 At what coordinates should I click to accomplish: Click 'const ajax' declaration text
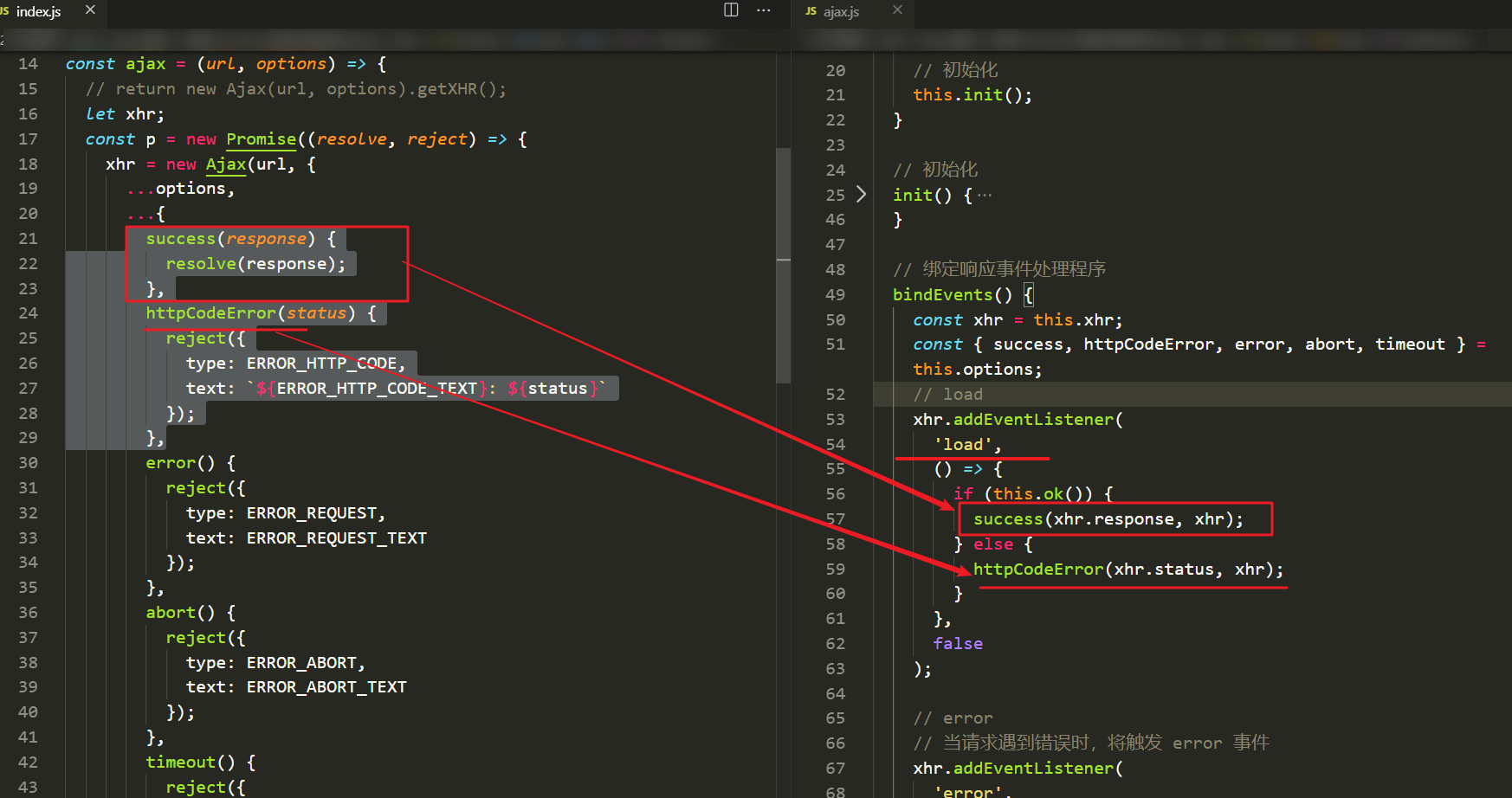[115, 64]
